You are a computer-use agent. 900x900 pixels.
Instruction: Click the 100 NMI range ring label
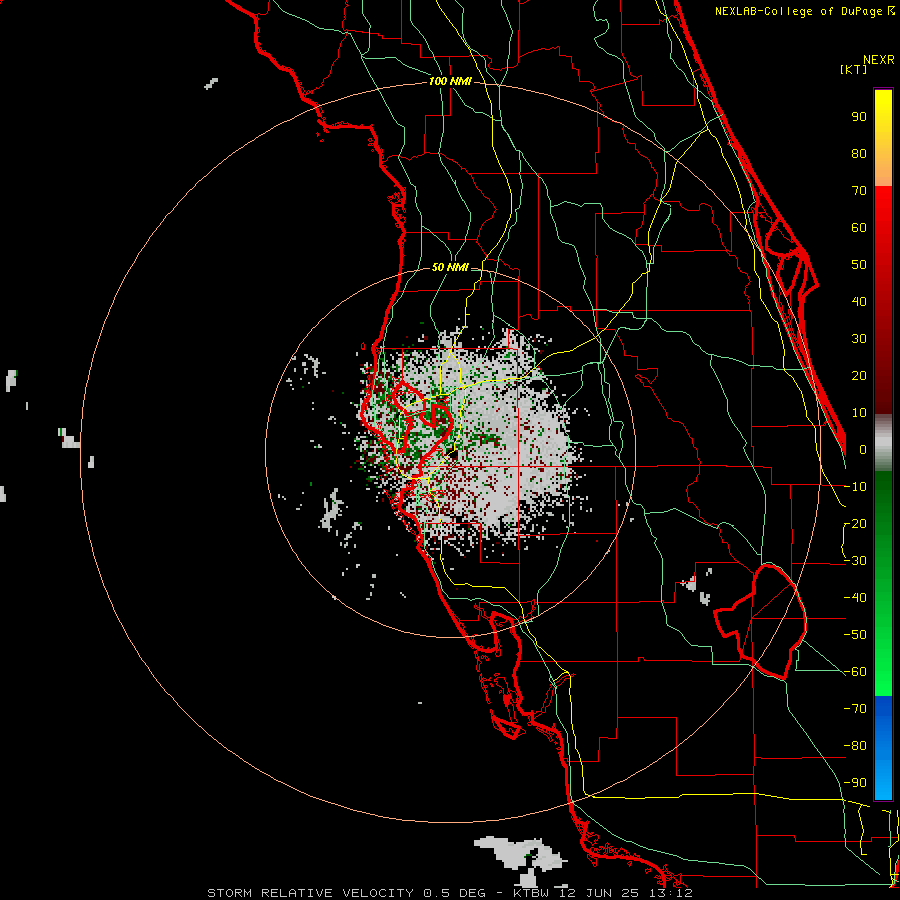[x=450, y=82]
